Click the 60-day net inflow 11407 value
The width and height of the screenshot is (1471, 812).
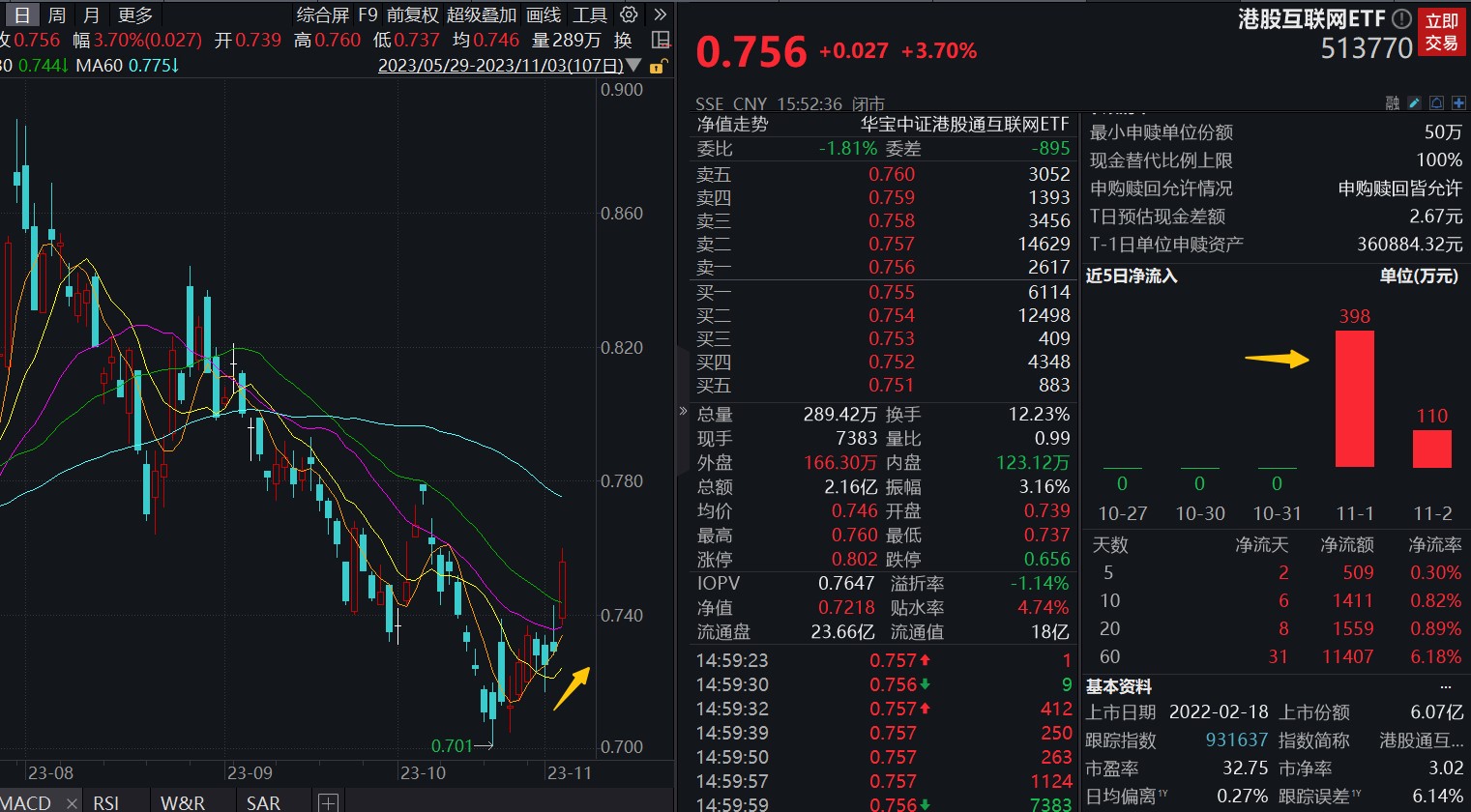point(1347,656)
